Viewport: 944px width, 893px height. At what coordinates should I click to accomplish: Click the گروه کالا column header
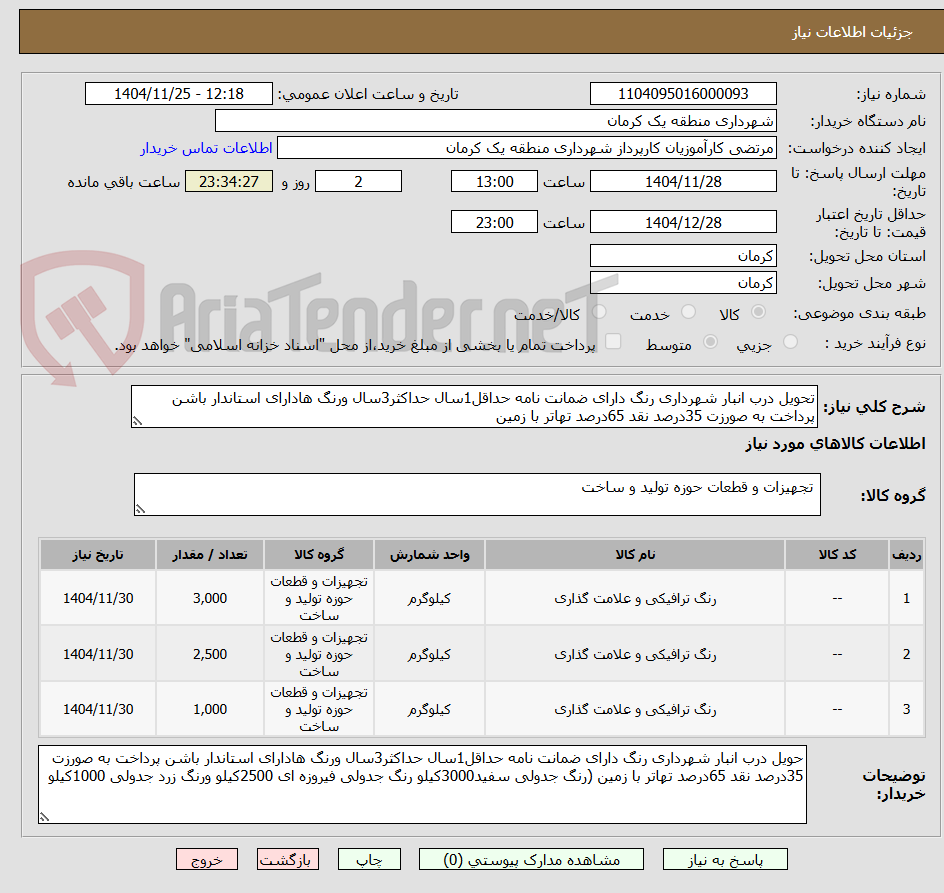pyautogui.click(x=319, y=555)
